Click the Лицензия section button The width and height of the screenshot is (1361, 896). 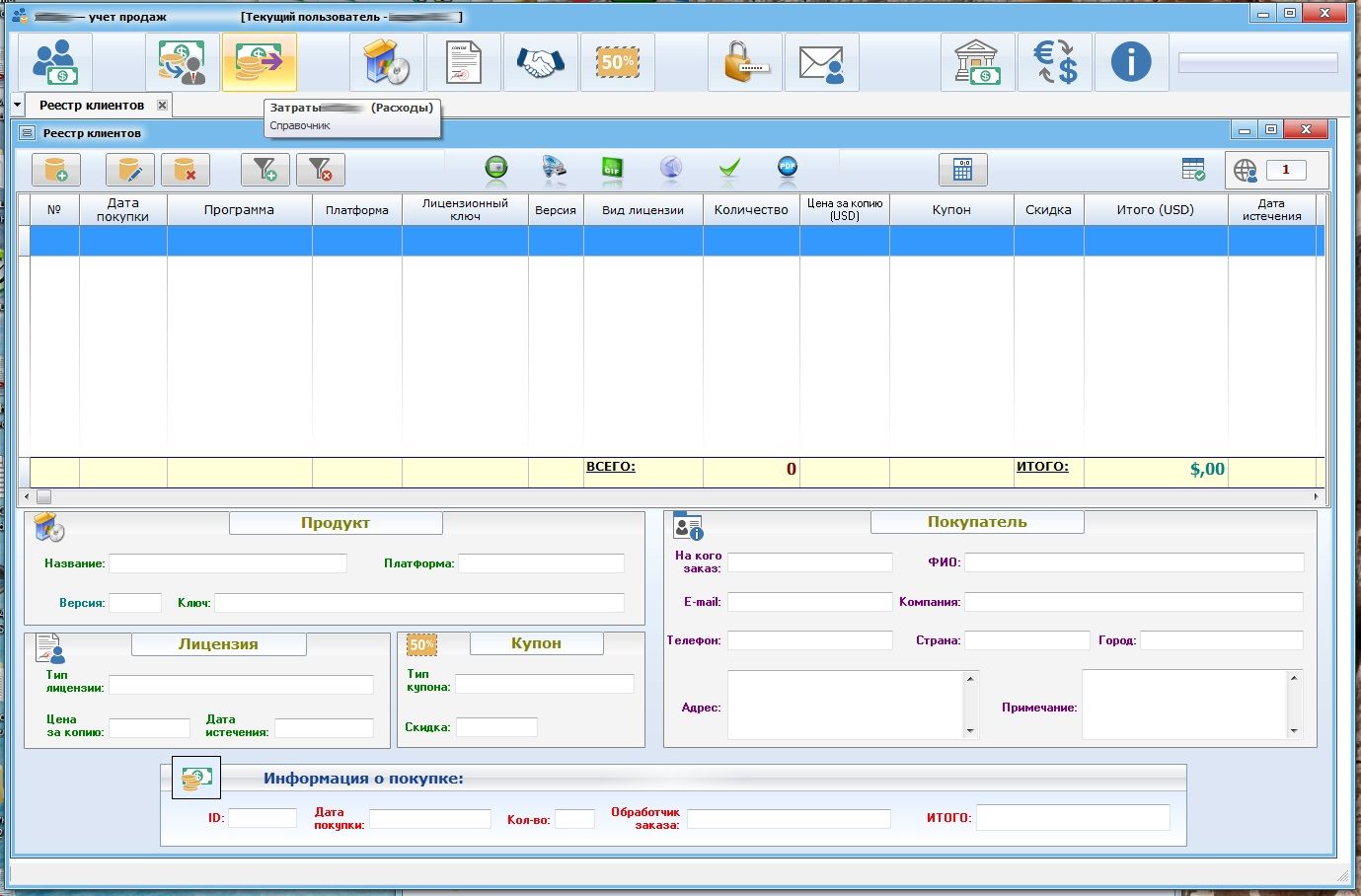218,643
